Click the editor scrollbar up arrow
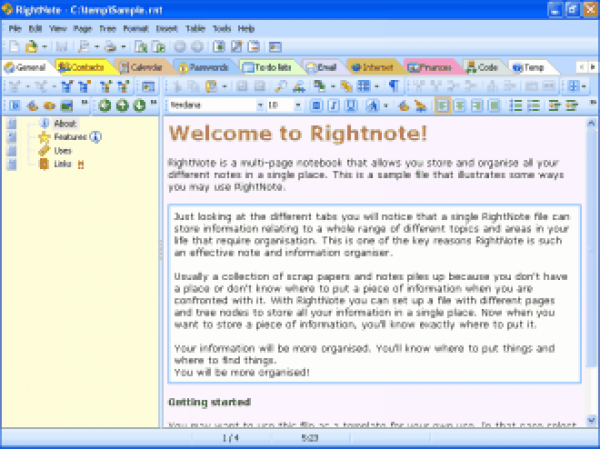 point(591,123)
